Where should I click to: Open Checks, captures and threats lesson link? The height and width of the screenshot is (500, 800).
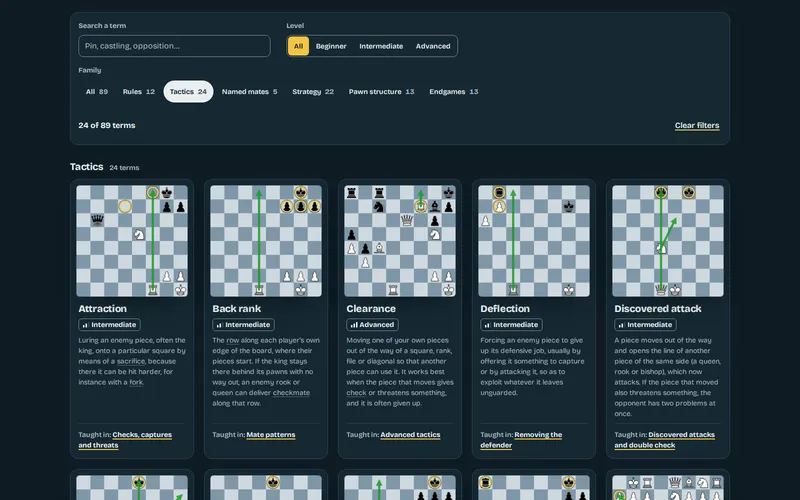126,440
